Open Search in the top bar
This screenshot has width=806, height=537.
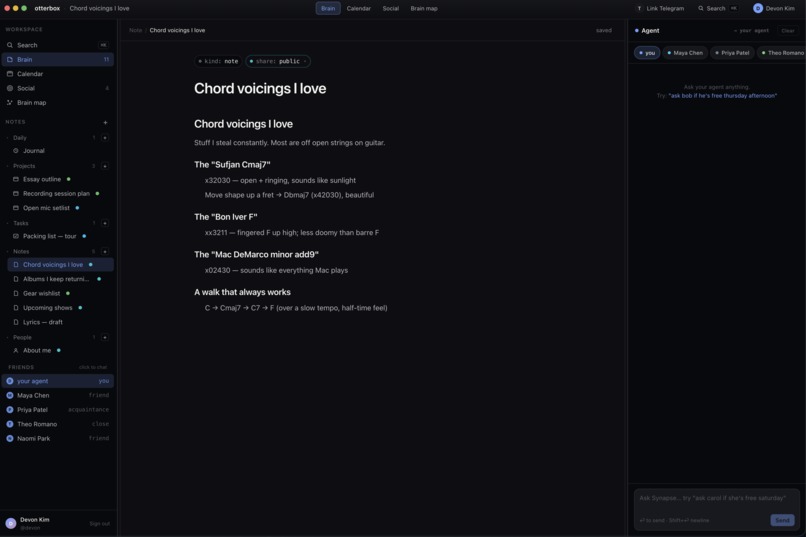718,8
